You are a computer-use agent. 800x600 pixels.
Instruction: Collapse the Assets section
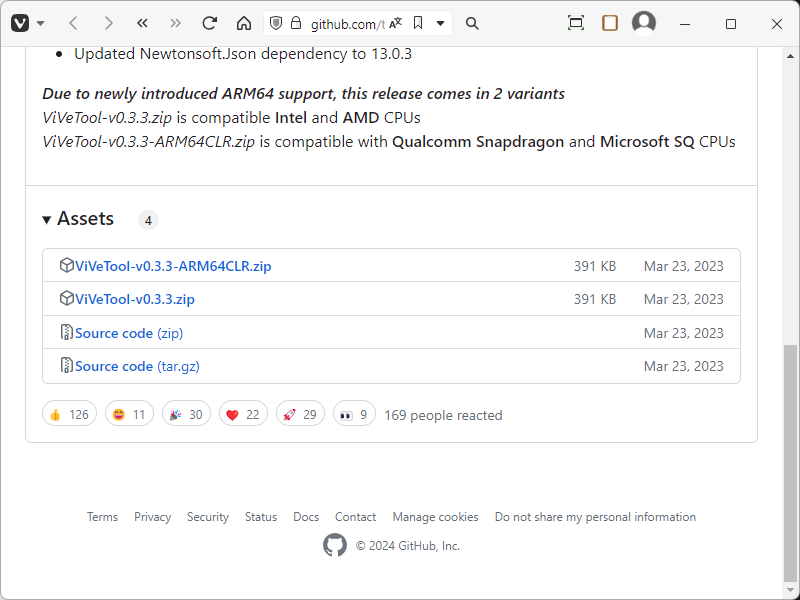[x=47, y=219]
